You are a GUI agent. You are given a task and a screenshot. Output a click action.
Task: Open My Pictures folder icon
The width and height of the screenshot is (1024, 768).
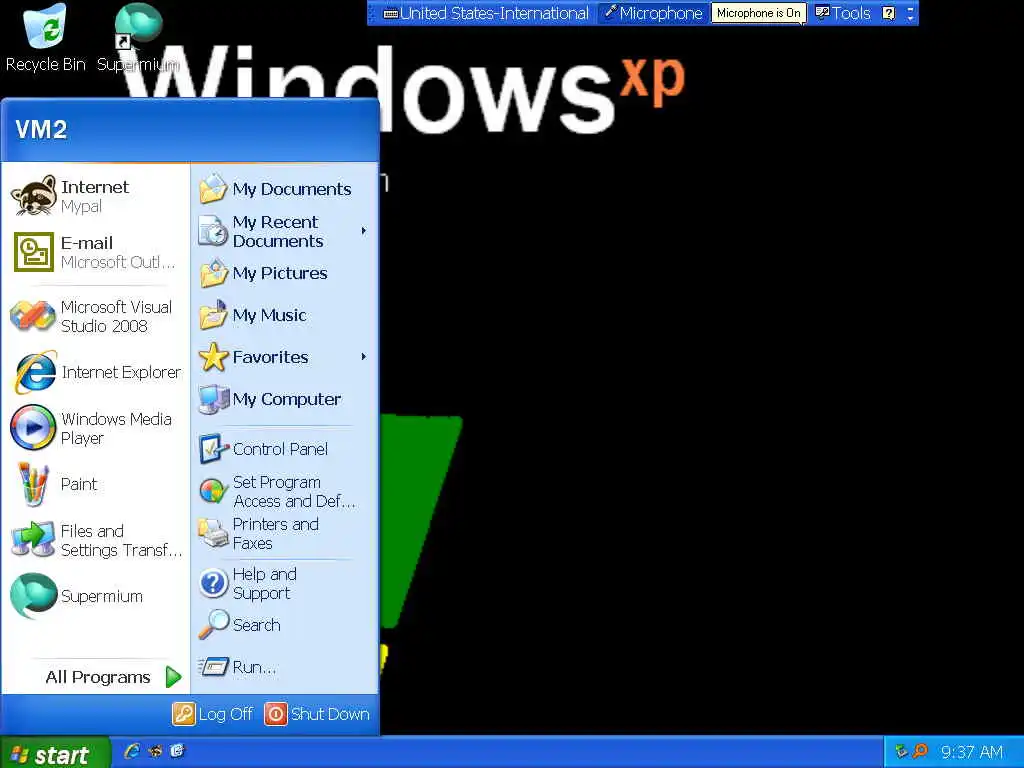pyautogui.click(x=213, y=273)
